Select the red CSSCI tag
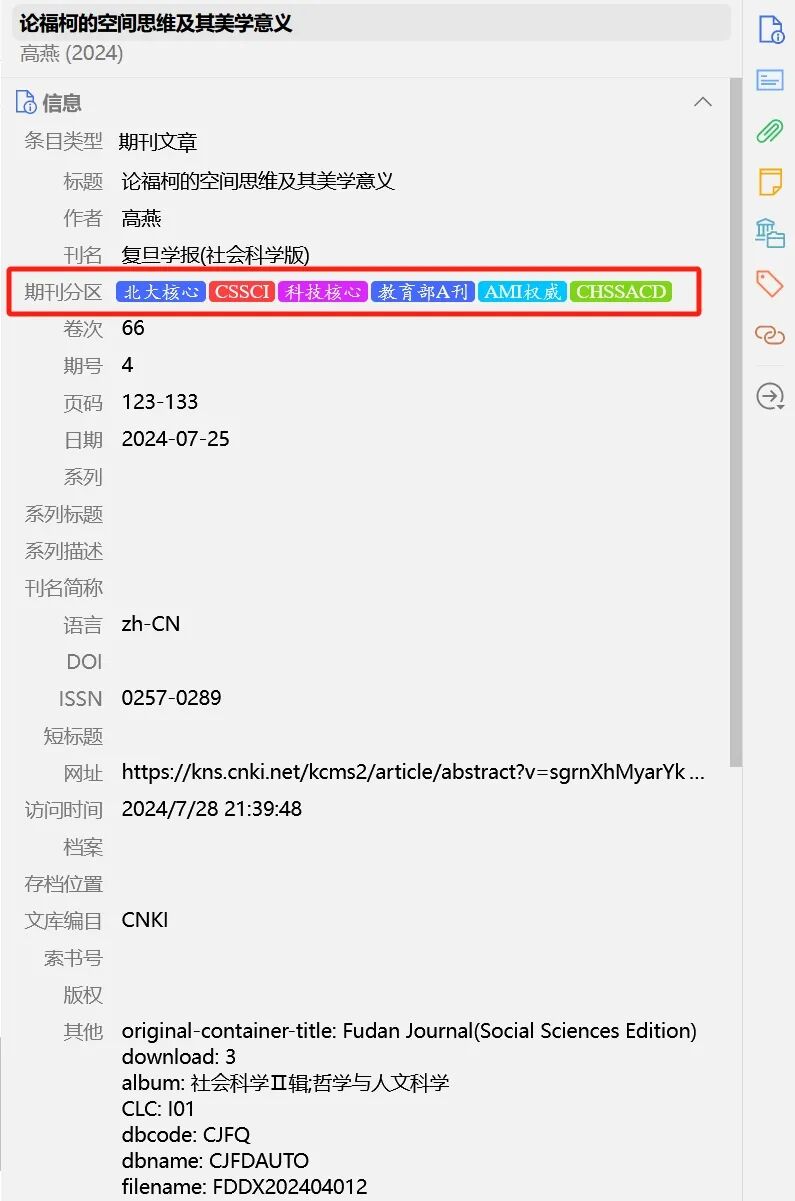 242,292
